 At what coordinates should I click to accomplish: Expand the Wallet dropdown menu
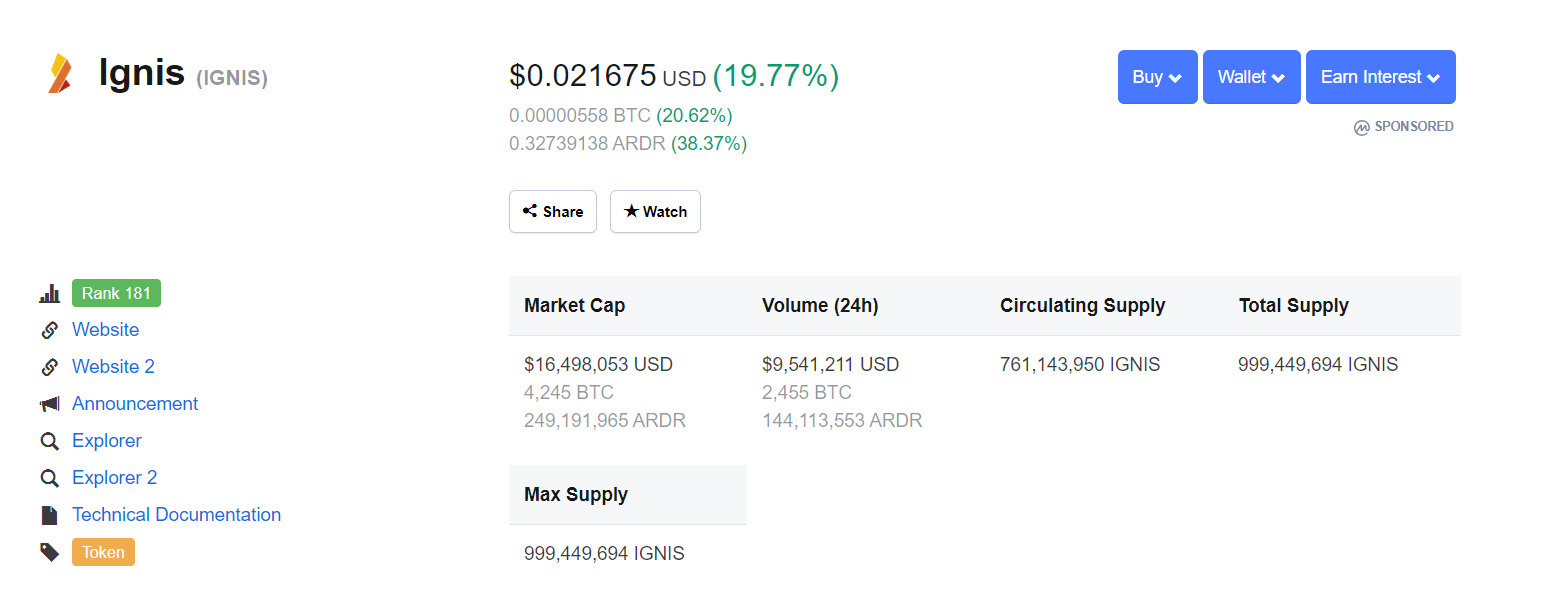pos(1251,77)
